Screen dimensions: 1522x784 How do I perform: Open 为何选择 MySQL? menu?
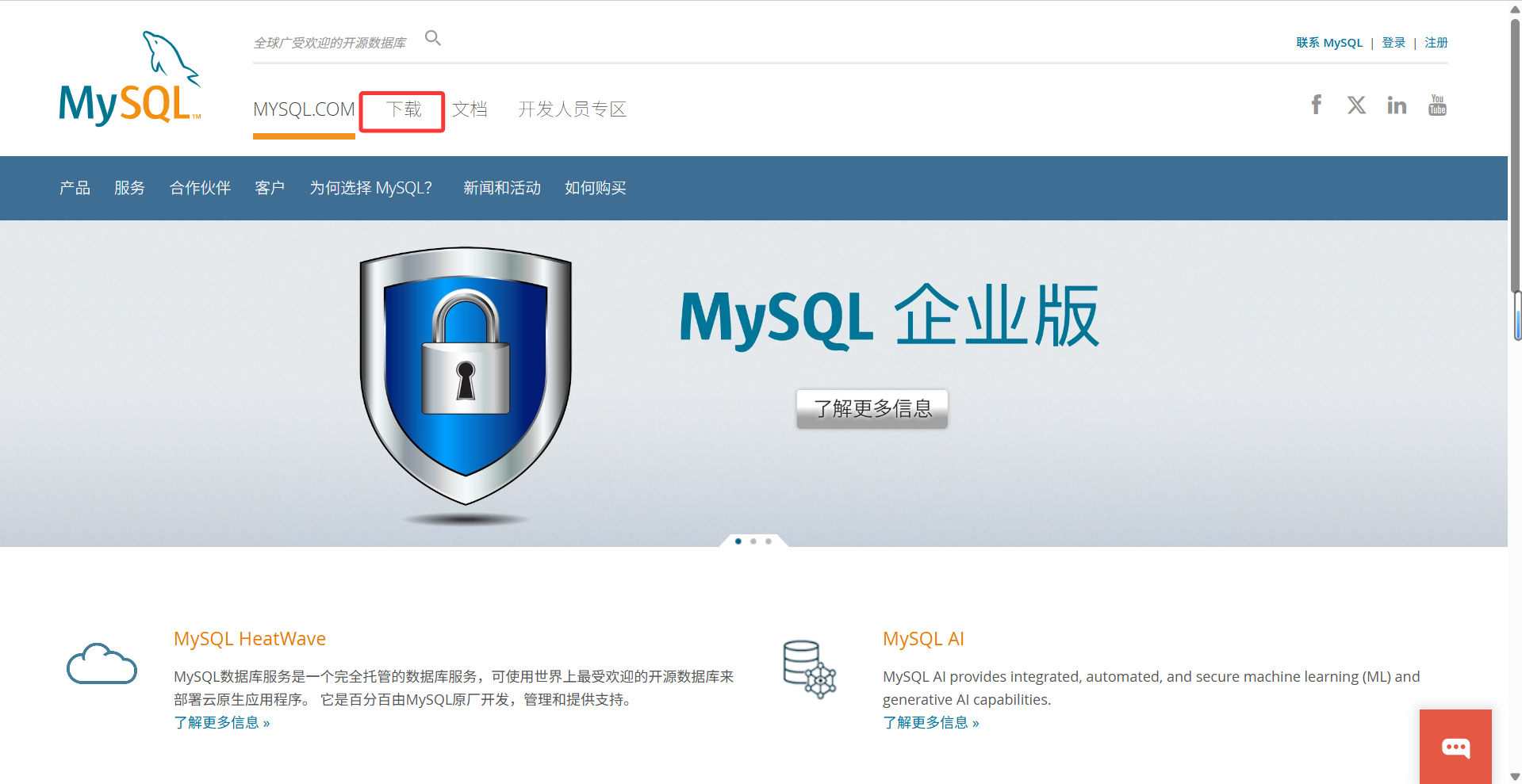pyautogui.click(x=370, y=188)
